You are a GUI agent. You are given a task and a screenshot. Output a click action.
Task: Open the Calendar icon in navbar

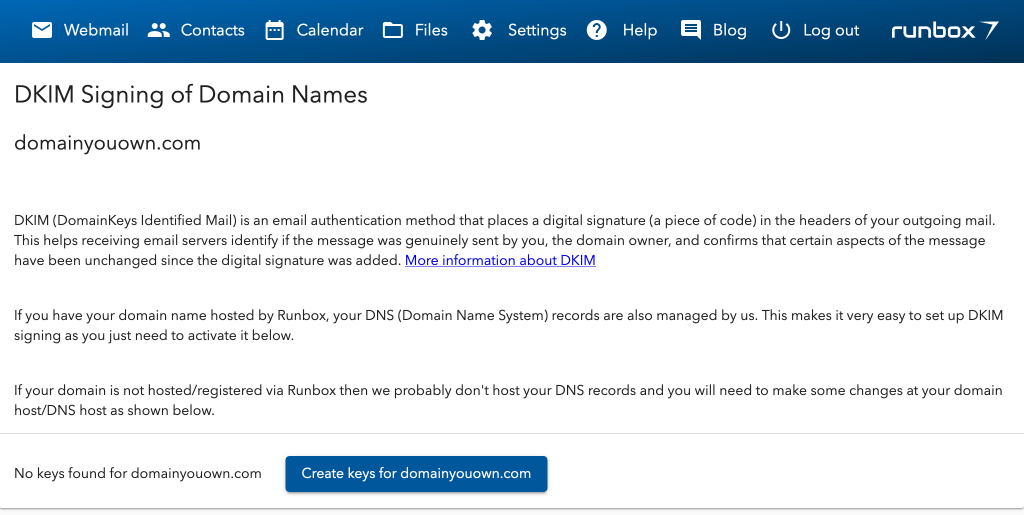coord(275,30)
